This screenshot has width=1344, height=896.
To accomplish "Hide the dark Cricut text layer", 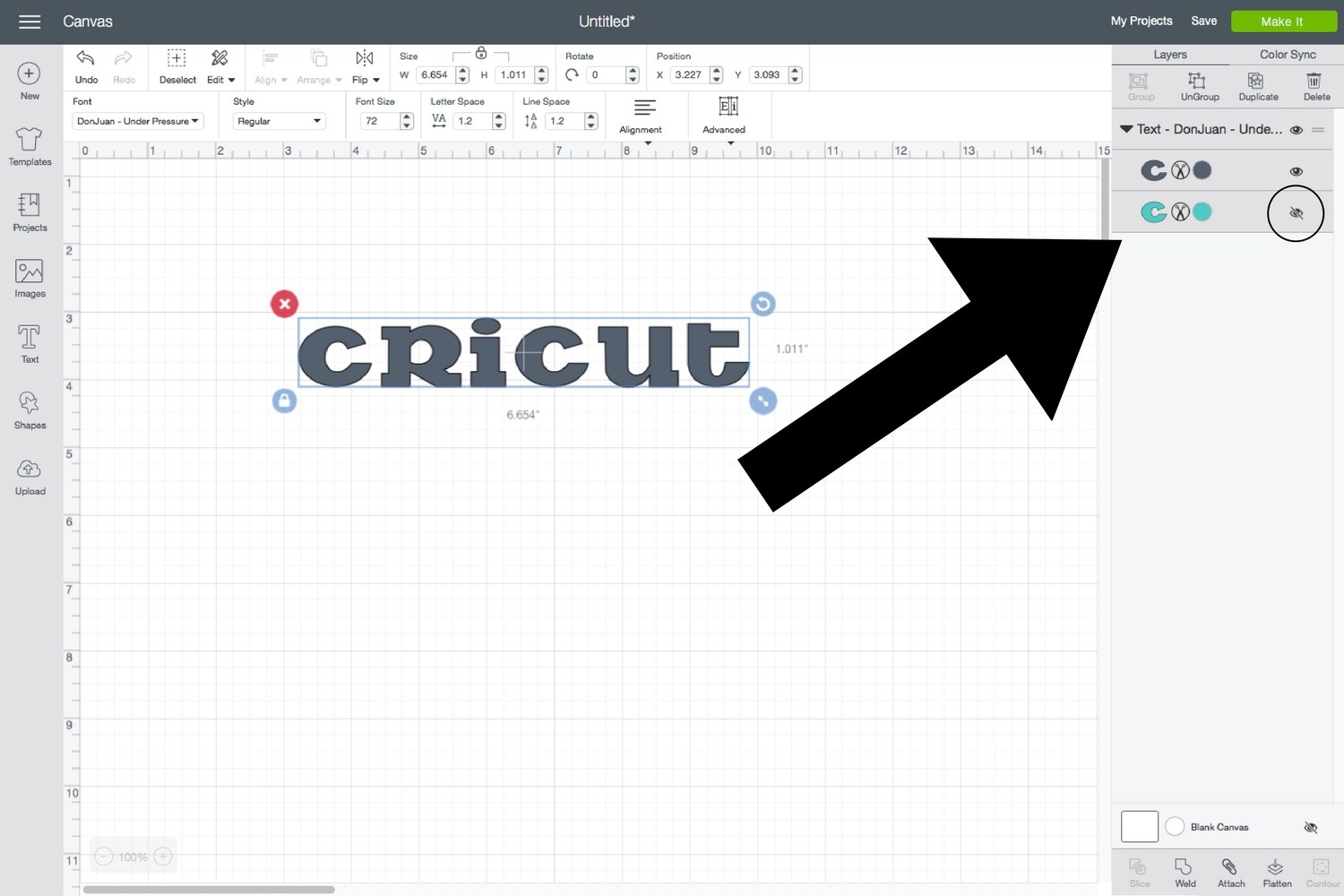I will [1296, 170].
